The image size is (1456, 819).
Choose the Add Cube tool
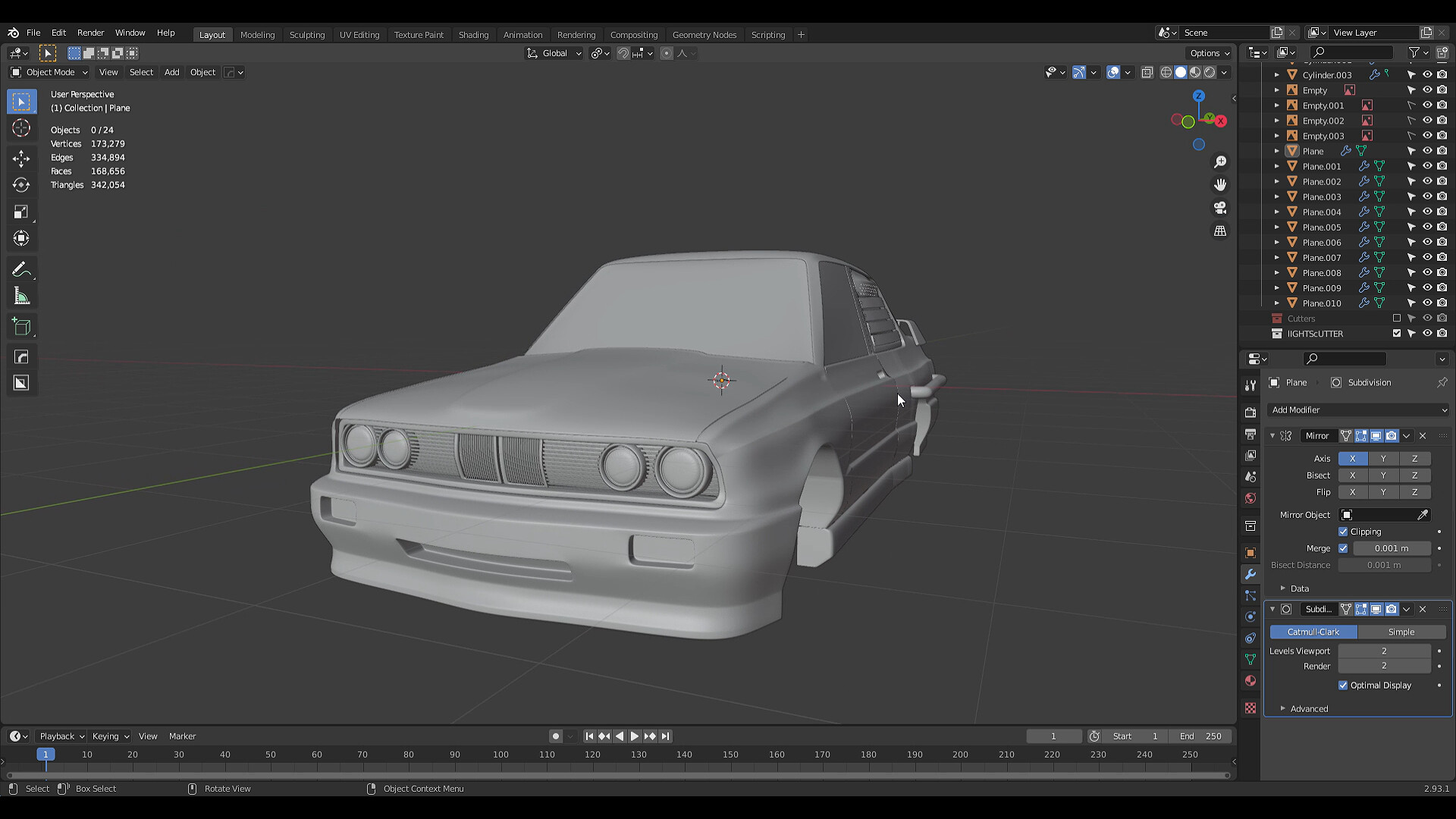21,327
